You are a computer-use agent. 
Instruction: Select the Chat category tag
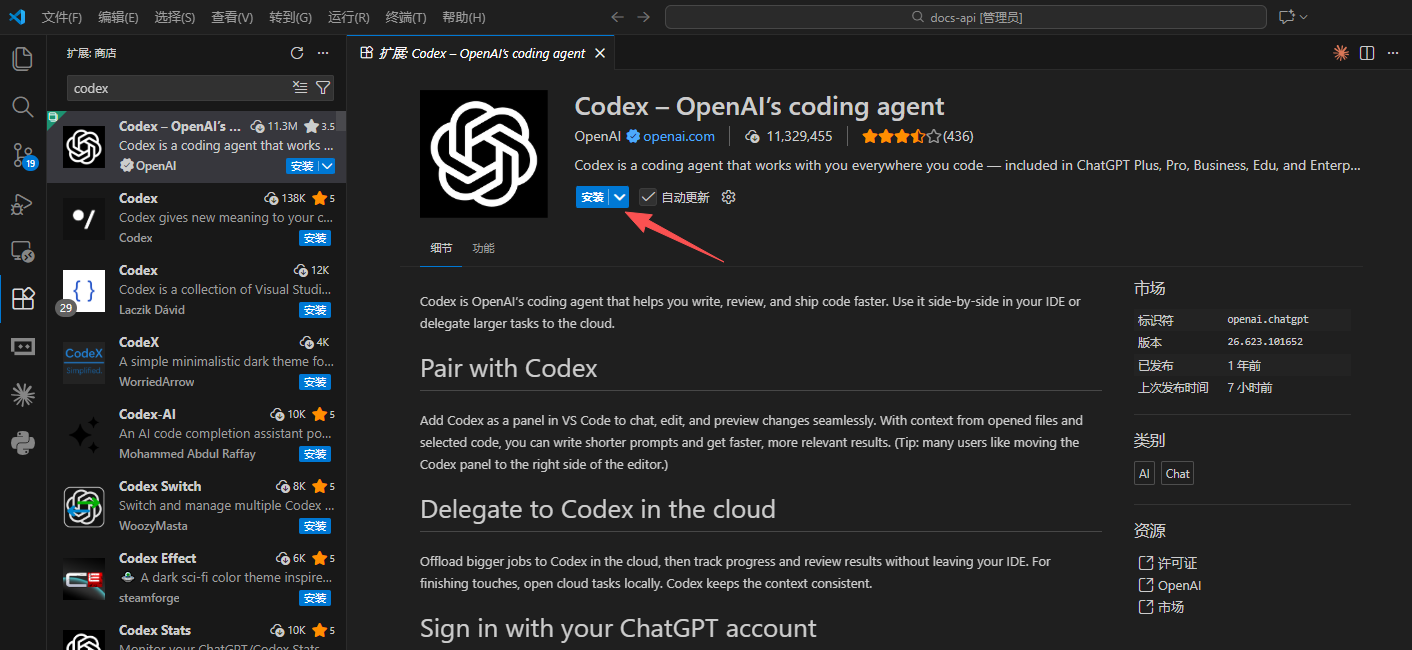1178,473
